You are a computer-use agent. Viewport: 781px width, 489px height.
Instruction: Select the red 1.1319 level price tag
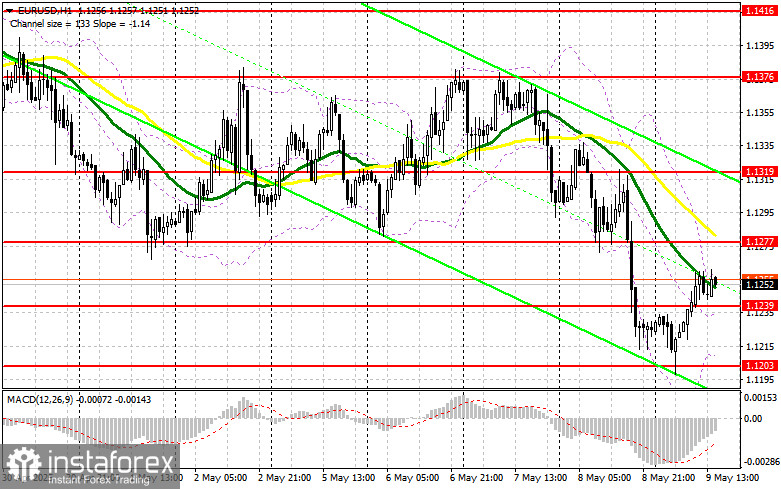(759, 172)
